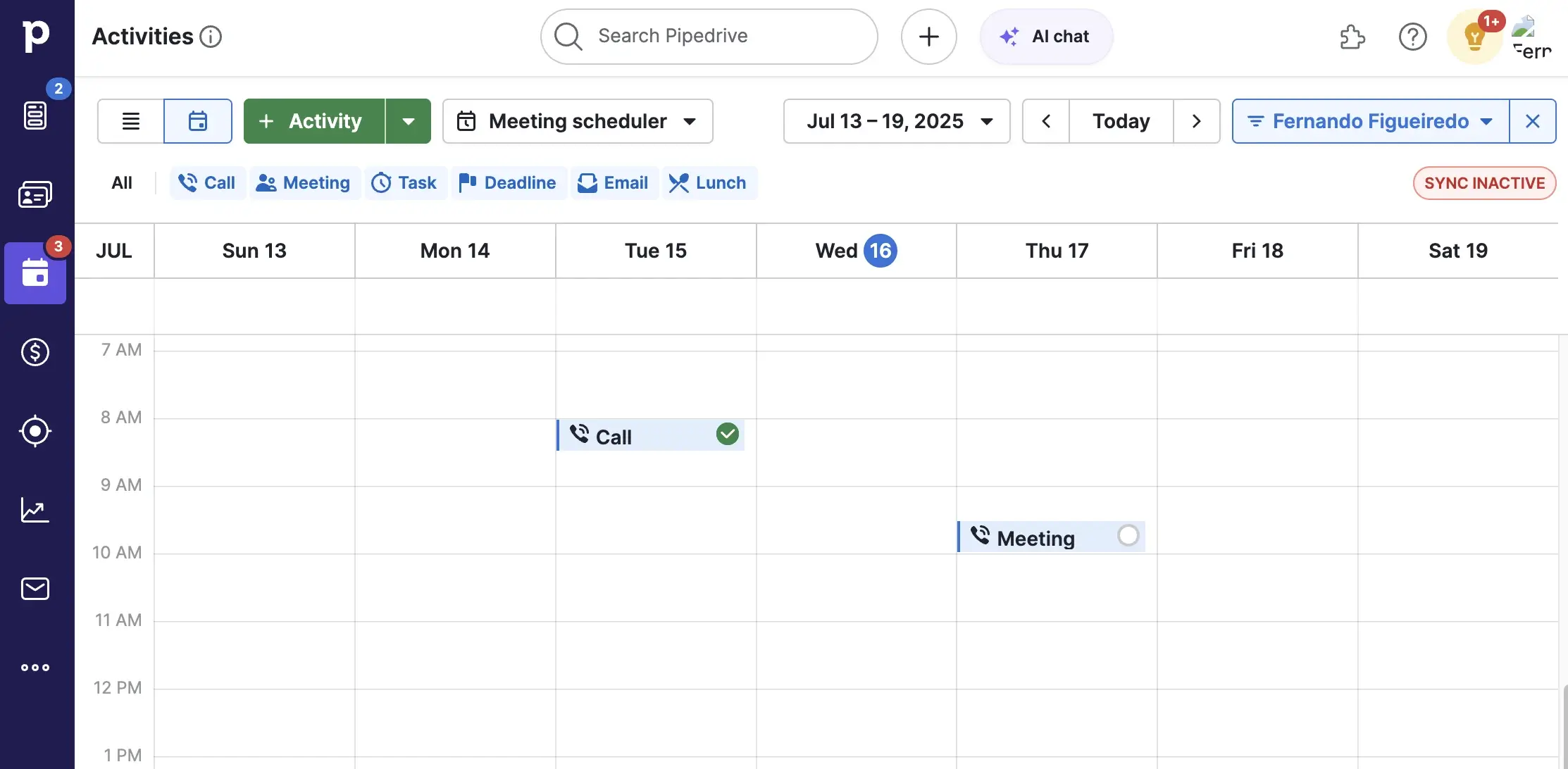Open the Campaigns target icon in sidebar

click(35, 431)
